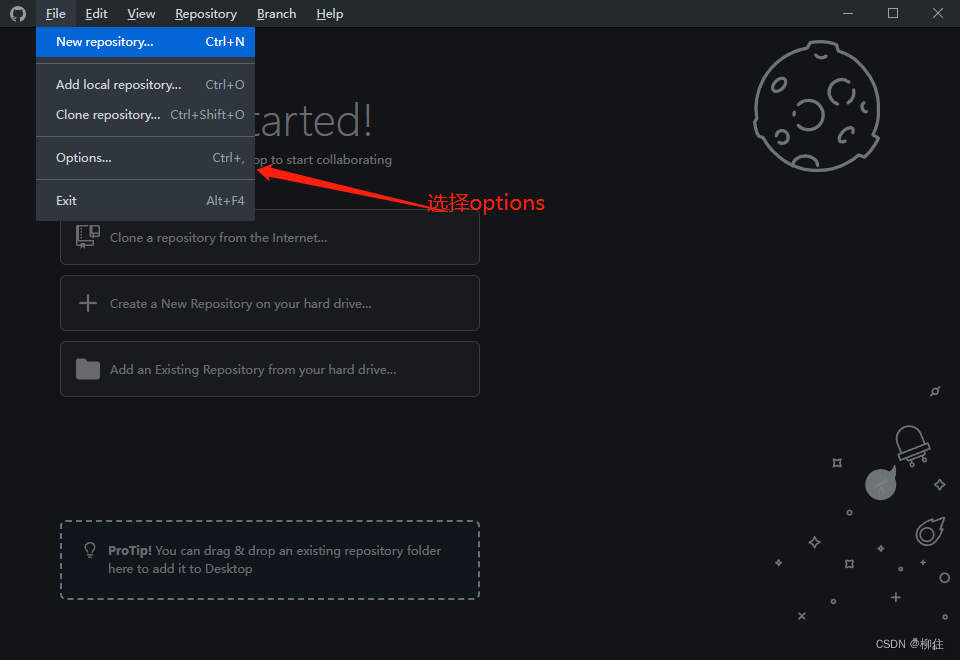The height and width of the screenshot is (660, 960).
Task: Select Options... in the File menu
Action: pyautogui.click(x=146, y=157)
